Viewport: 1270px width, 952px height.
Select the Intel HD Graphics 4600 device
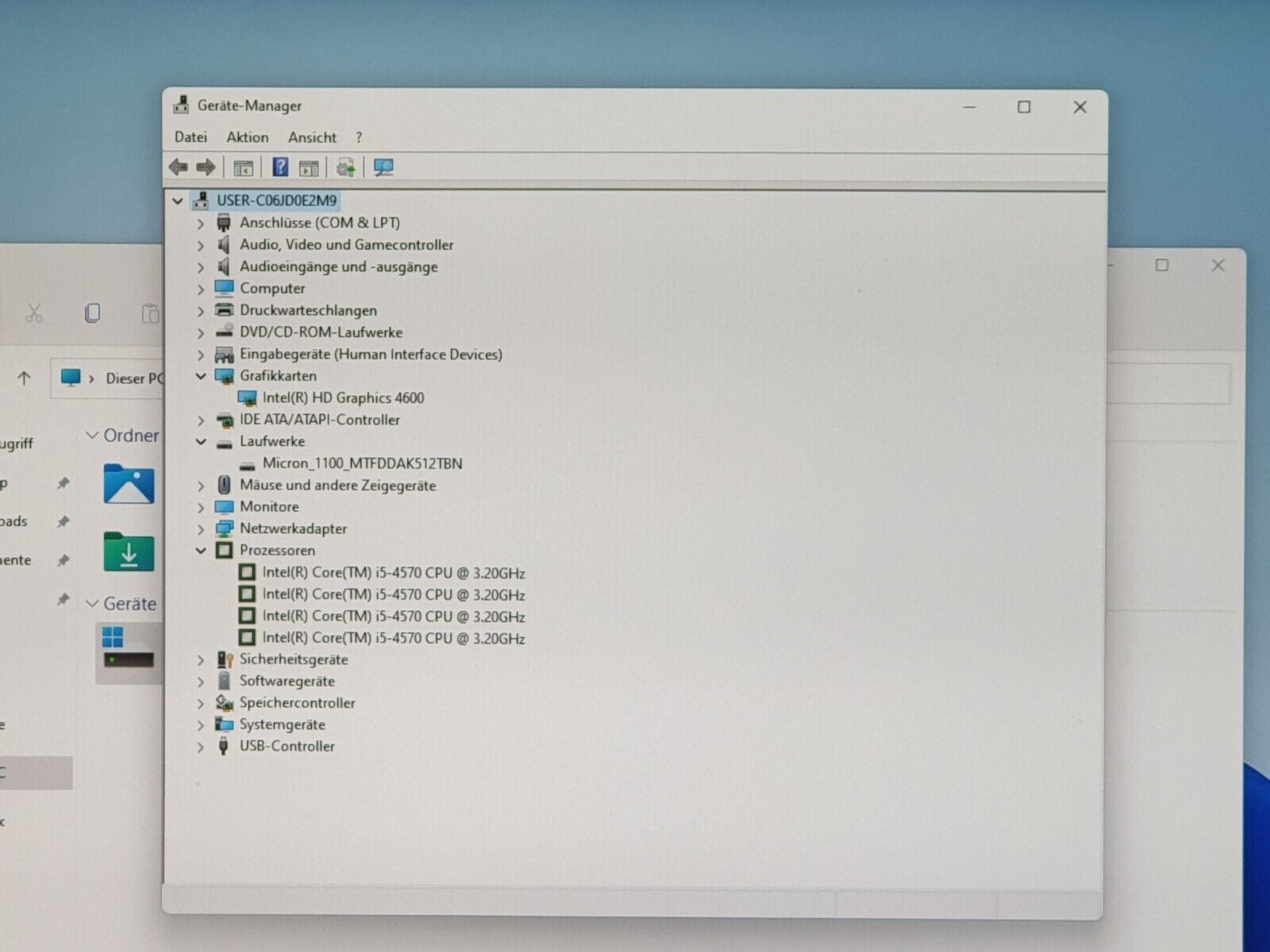343,397
